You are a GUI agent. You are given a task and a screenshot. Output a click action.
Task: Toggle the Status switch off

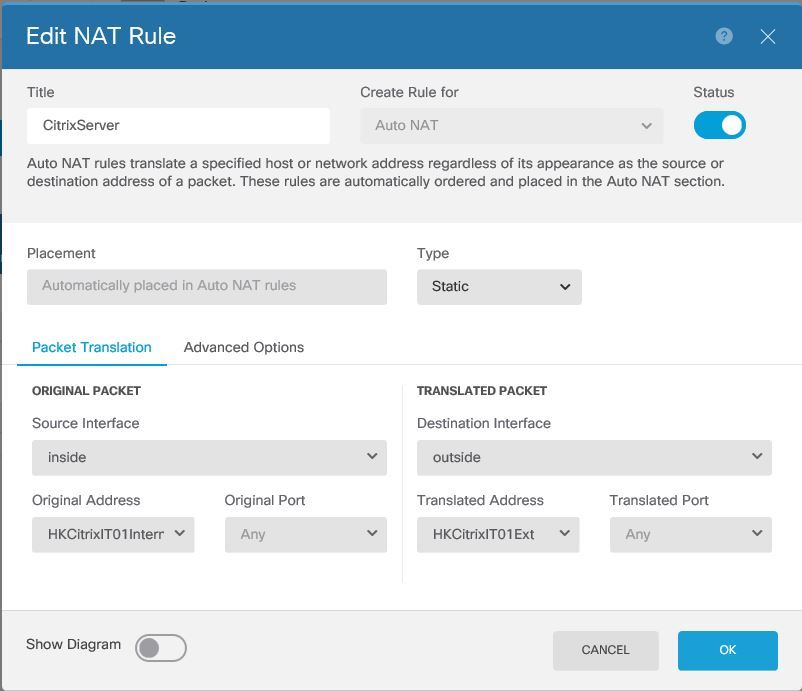(720, 125)
